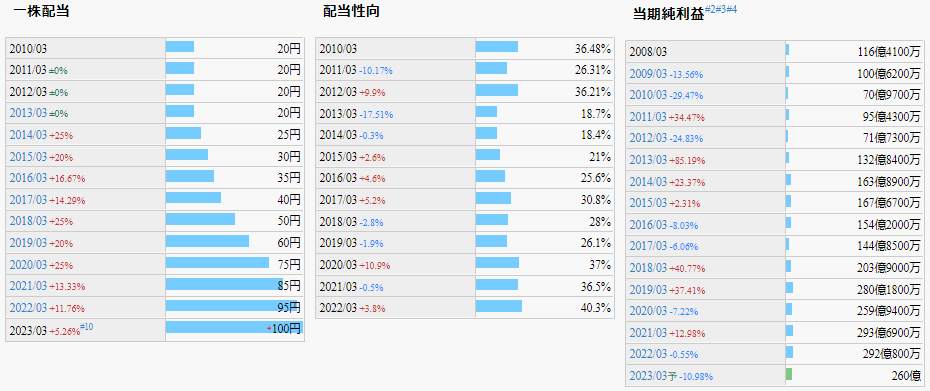This screenshot has width=930, height=391.
Task: Open footnote #2 beside 当期純利益 heading
Action: (711, 9)
